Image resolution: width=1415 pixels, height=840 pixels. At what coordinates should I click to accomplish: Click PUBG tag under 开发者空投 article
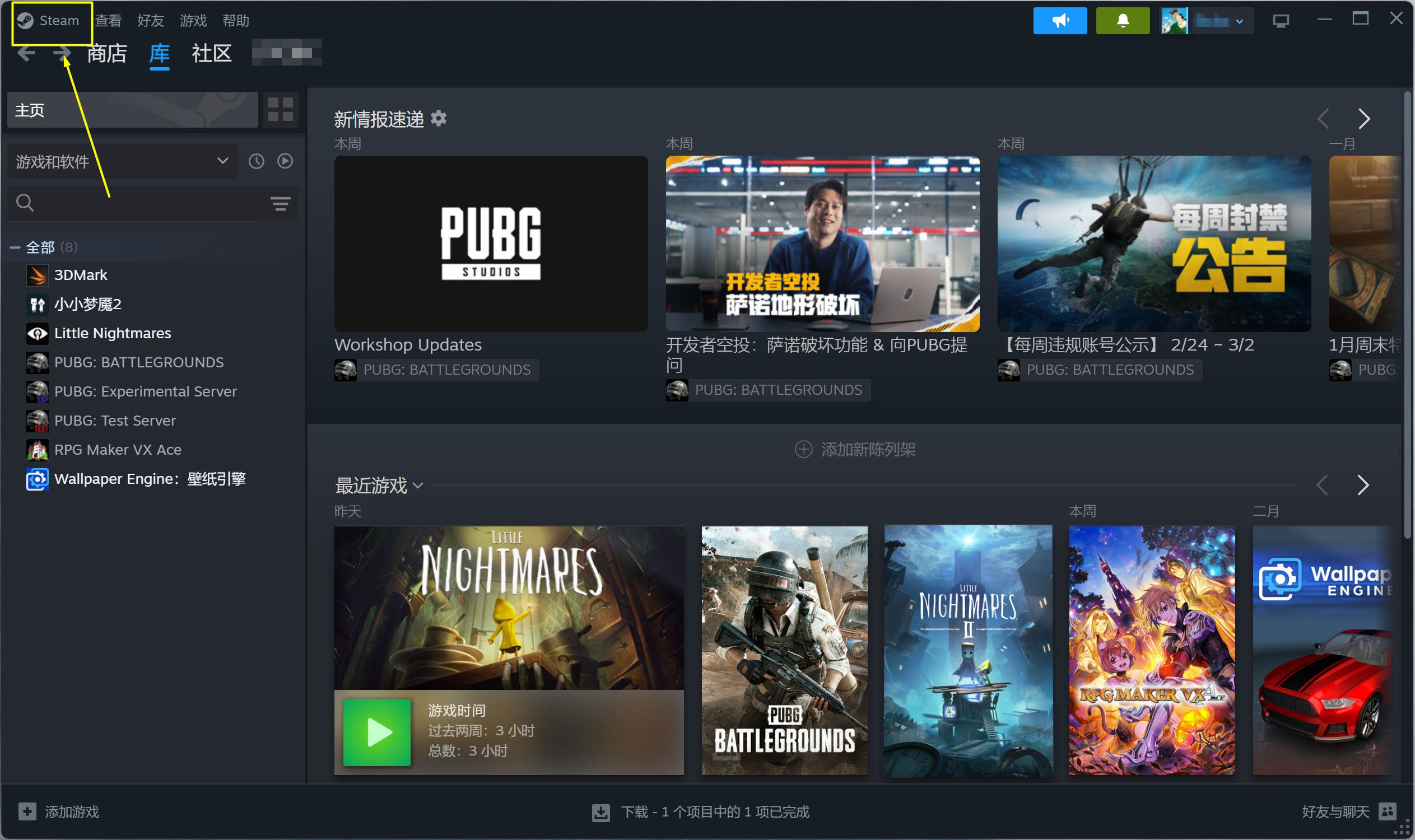tap(768, 390)
